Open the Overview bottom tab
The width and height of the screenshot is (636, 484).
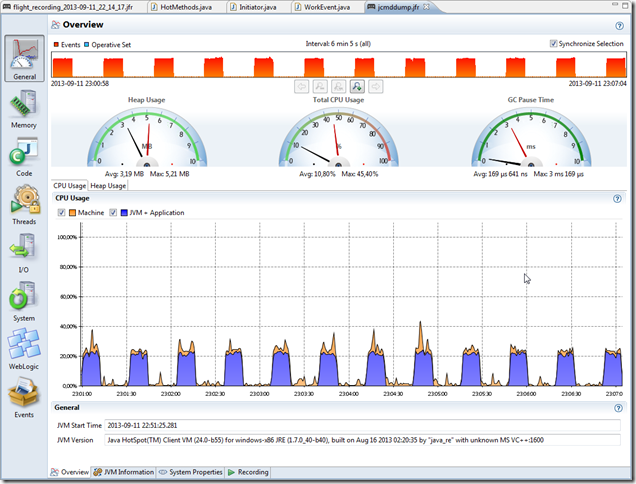(x=70, y=472)
